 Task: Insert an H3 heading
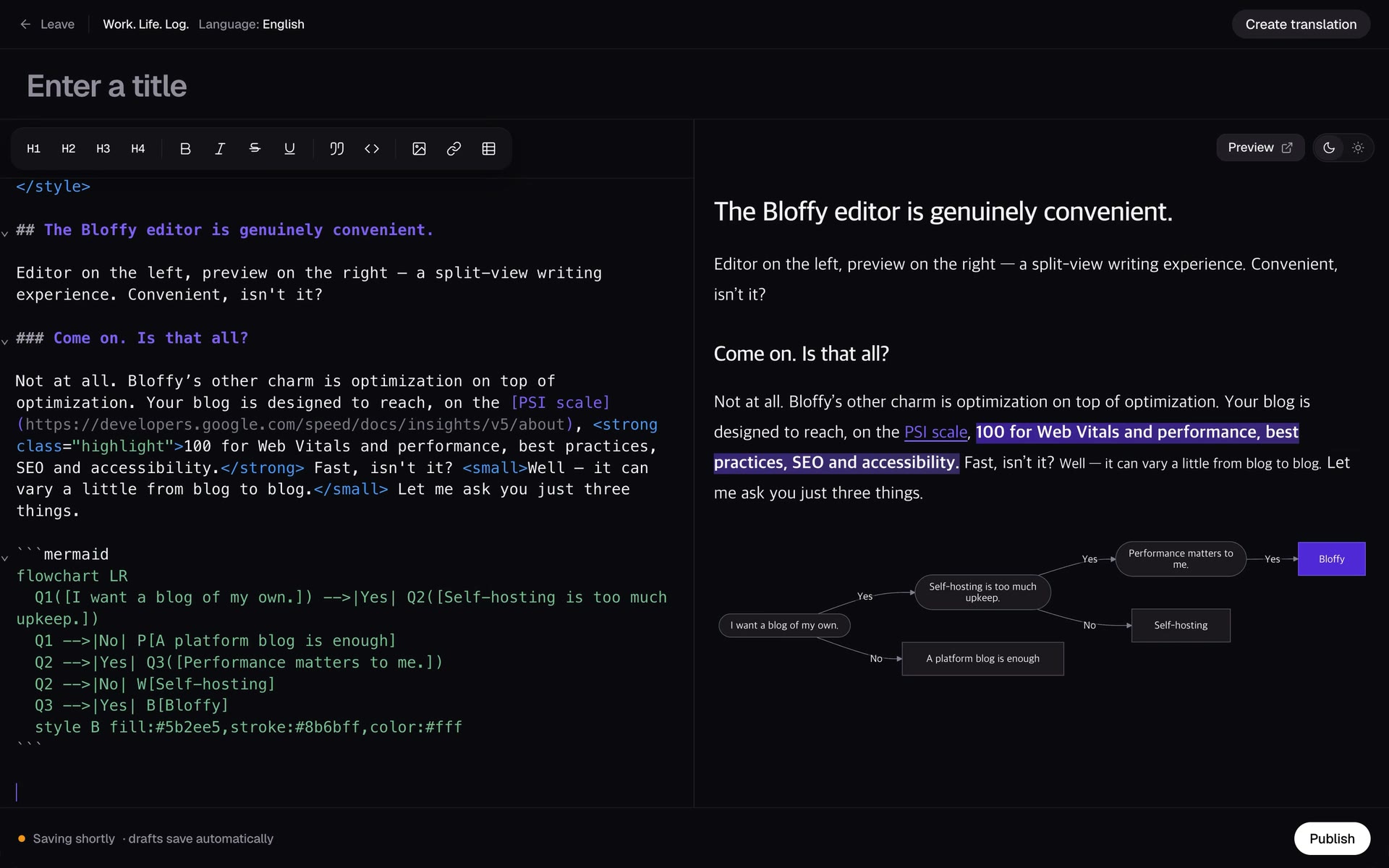click(x=103, y=148)
